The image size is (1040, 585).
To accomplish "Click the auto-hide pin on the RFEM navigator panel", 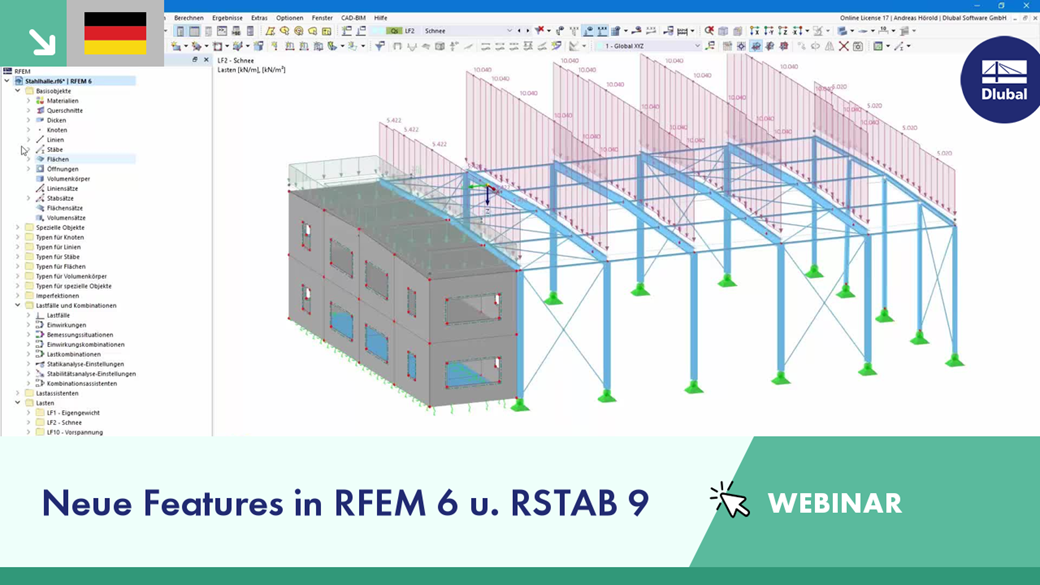I will (195, 59).
